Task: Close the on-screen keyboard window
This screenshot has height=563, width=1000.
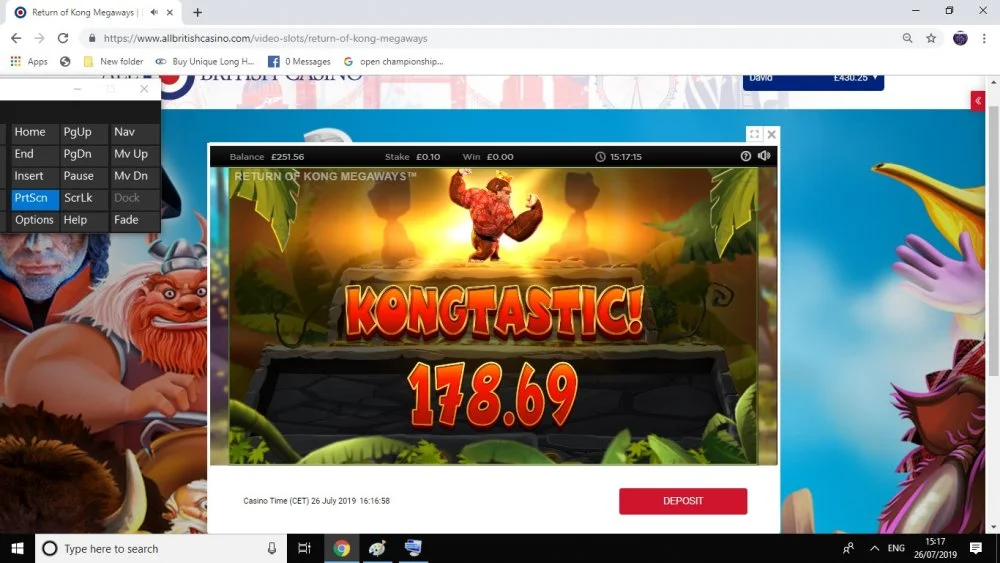Action: tap(144, 89)
